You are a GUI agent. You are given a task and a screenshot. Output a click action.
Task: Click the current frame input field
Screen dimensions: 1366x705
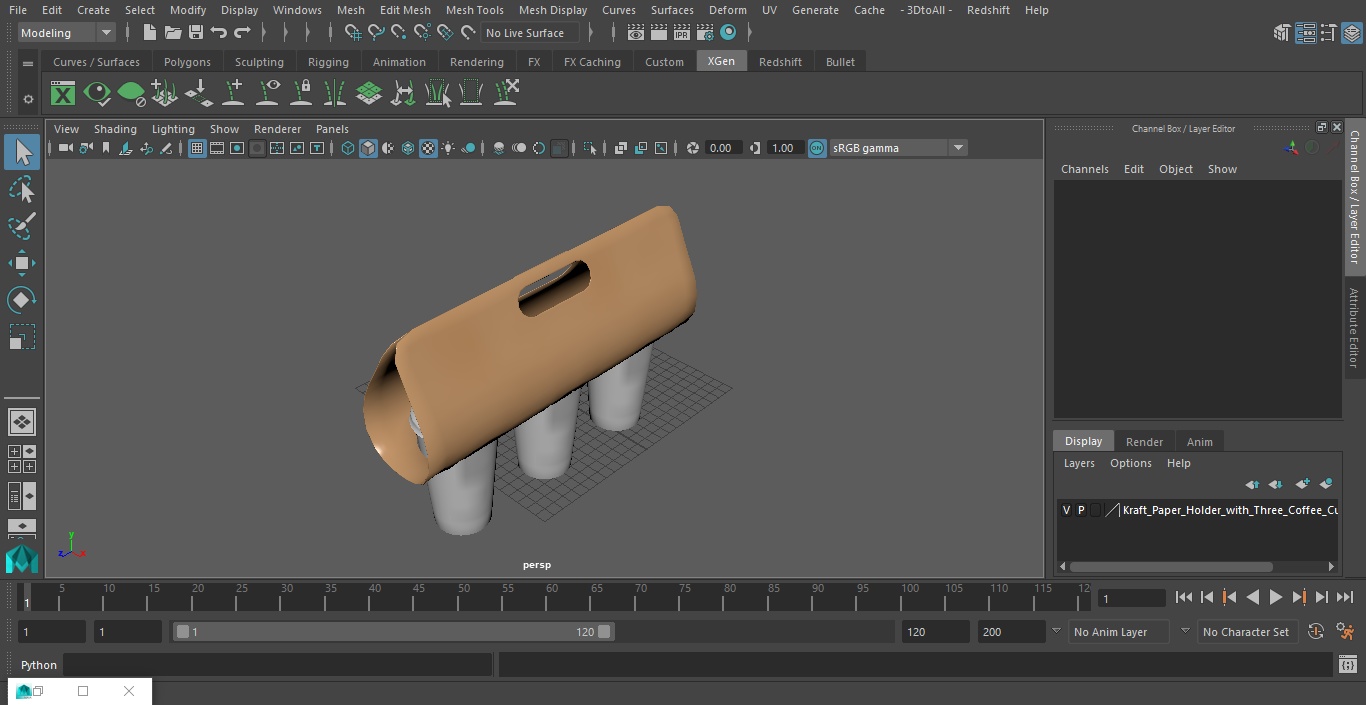(1131, 598)
